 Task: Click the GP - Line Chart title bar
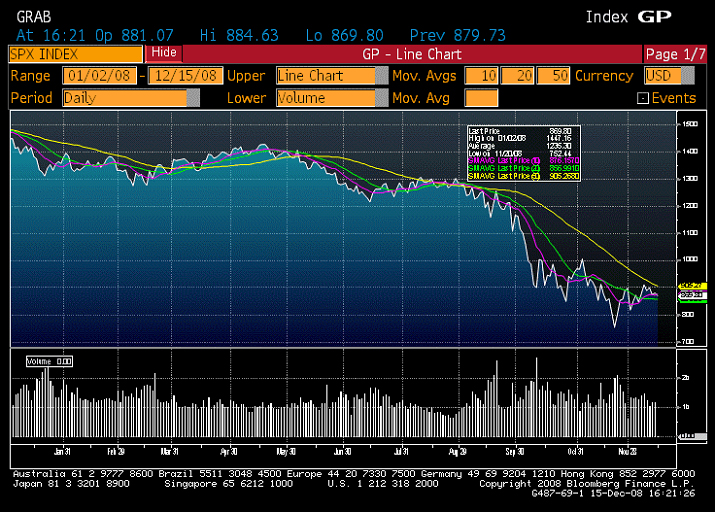(412, 54)
